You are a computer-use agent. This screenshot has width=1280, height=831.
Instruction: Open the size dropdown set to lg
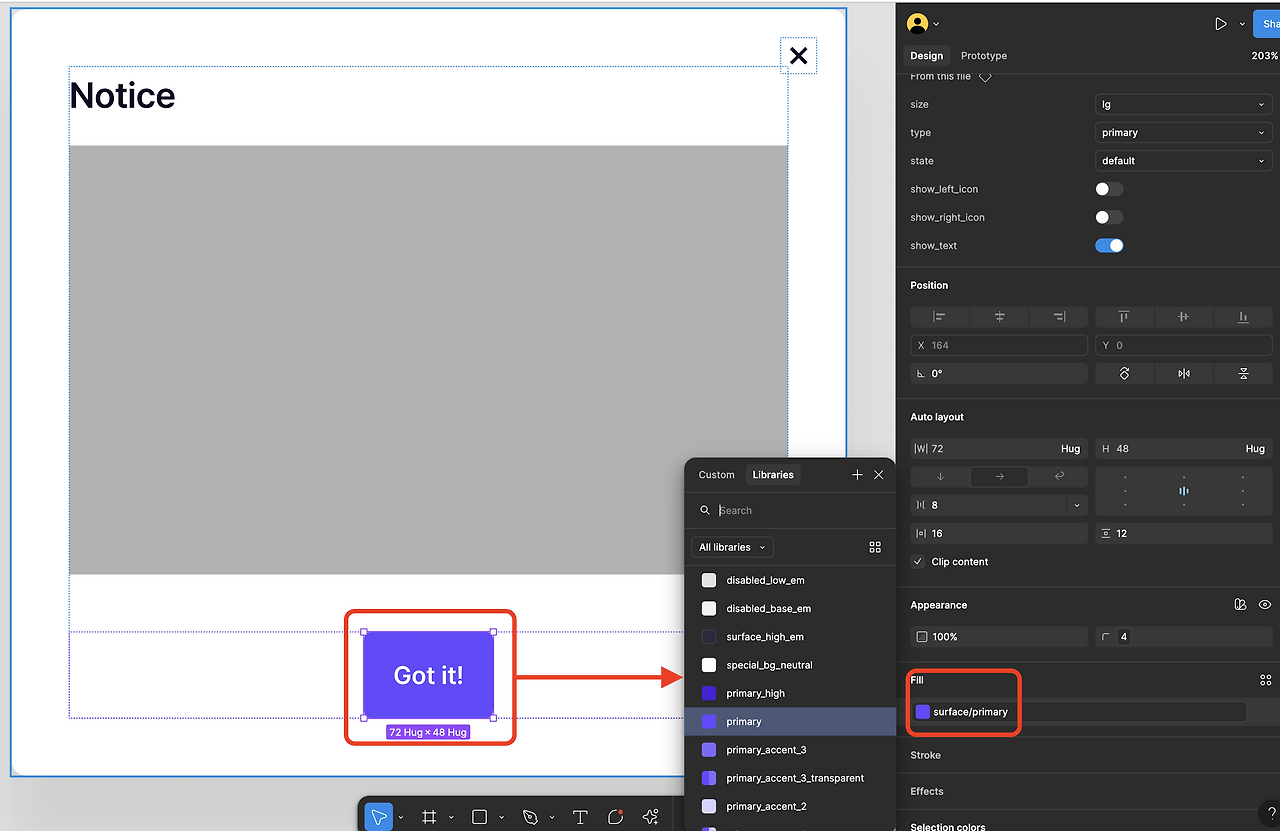(x=1183, y=104)
